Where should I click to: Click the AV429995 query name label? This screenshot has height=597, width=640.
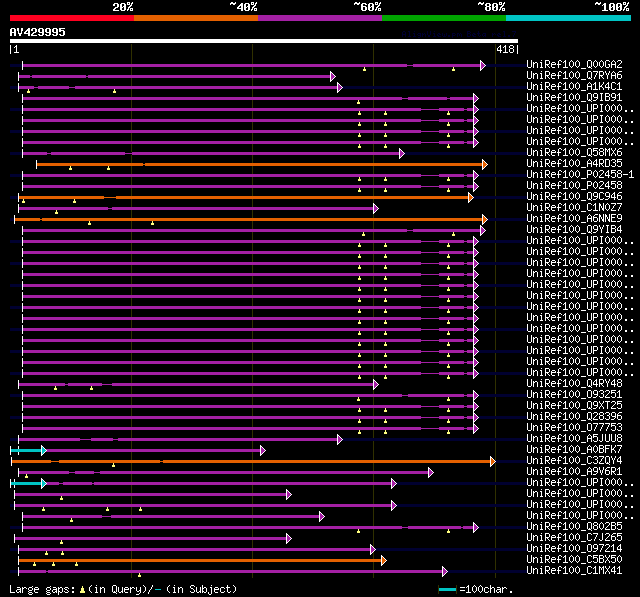pos(38,32)
